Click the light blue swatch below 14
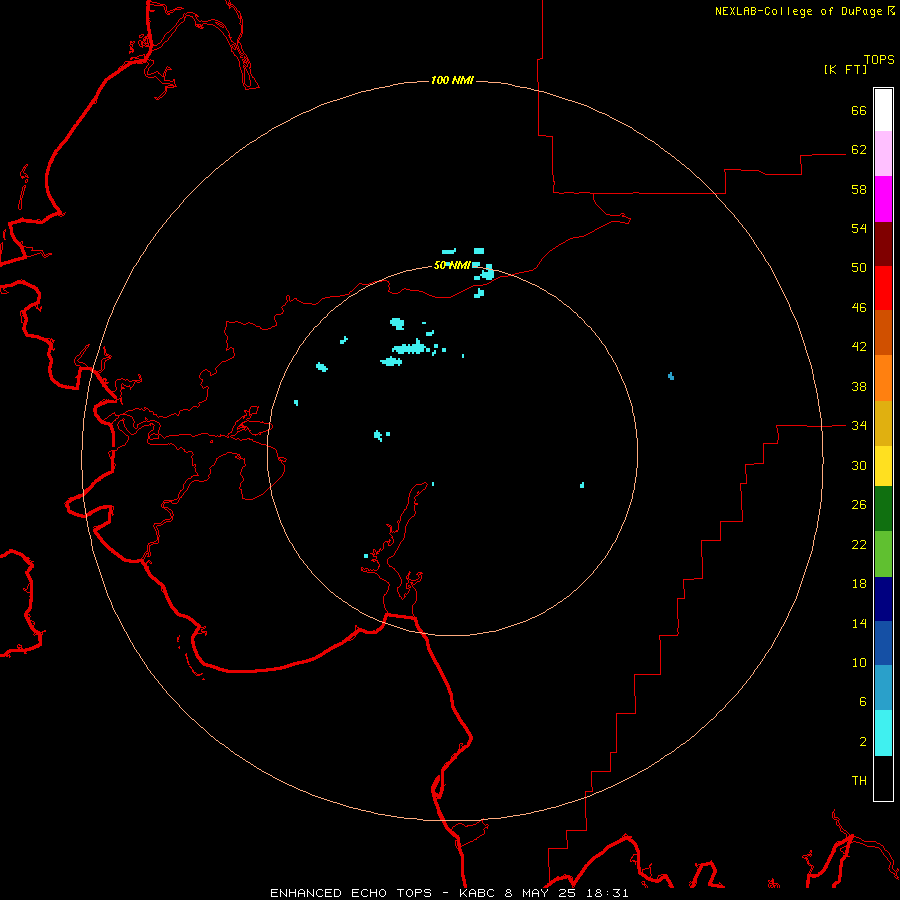Image resolution: width=900 pixels, height=900 pixels. click(883, 688)
